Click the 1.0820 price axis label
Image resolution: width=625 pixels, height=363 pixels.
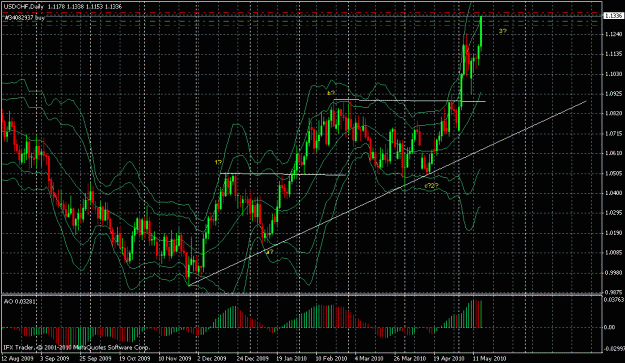pos(613,114)
